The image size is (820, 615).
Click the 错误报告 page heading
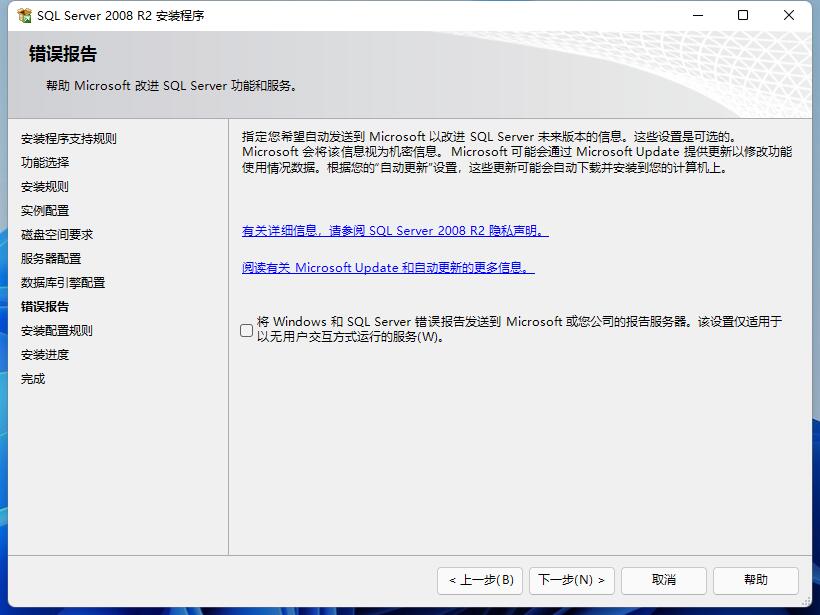pos(63,54)
